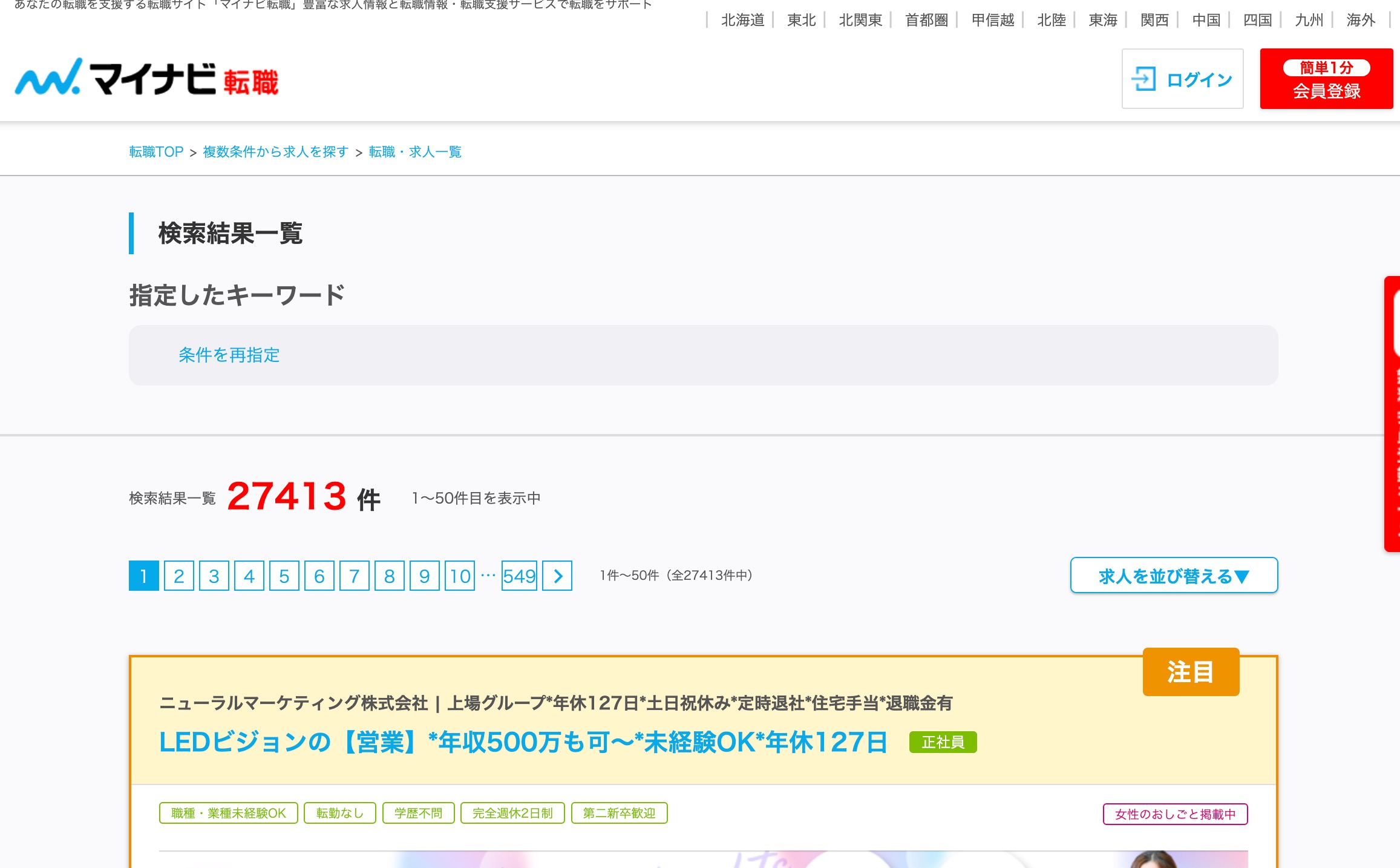
Task: Select the 関西 region menu item
Action: click(x=1154, y=21)
